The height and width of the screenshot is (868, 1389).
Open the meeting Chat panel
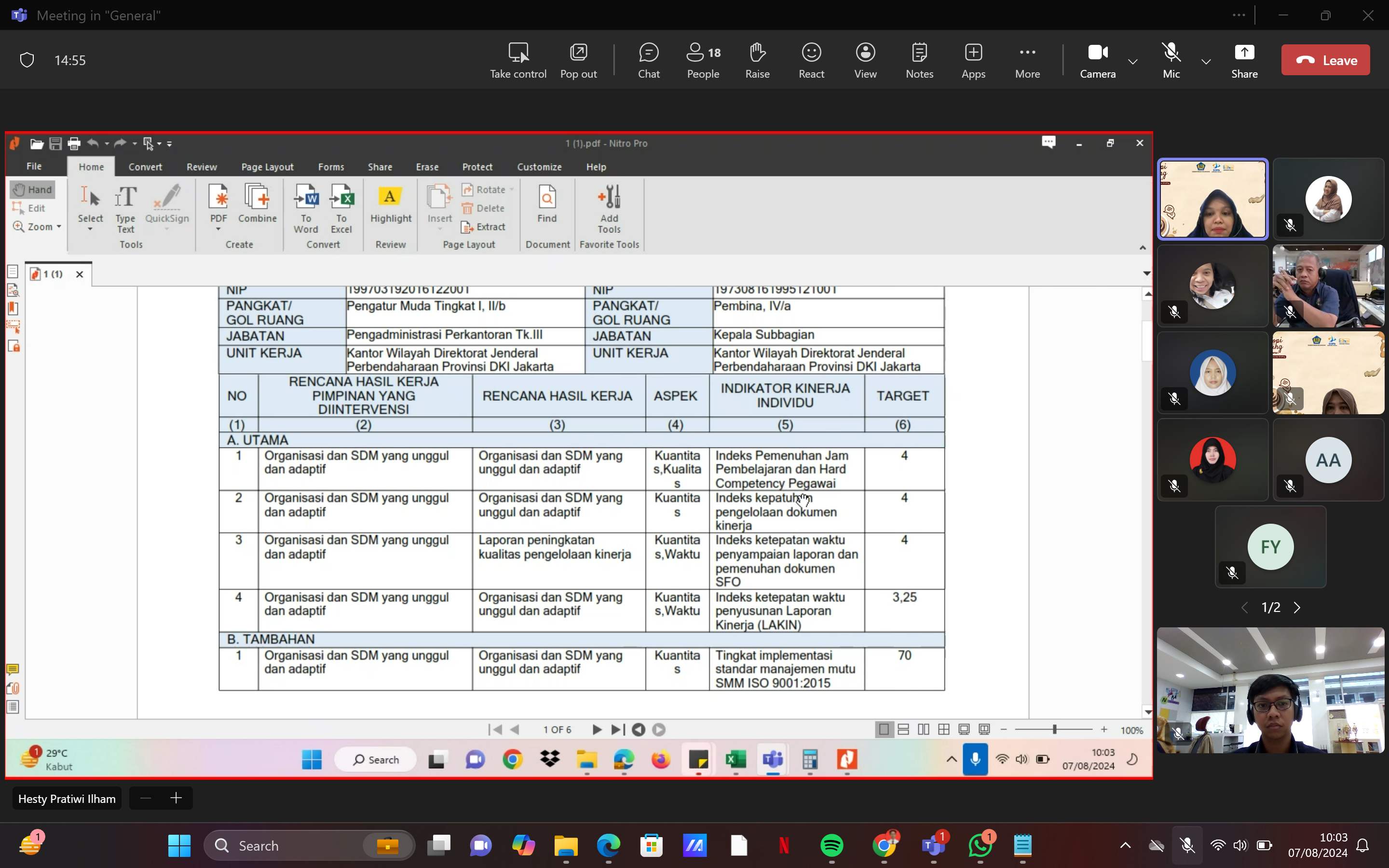click(x=649, y=60)
